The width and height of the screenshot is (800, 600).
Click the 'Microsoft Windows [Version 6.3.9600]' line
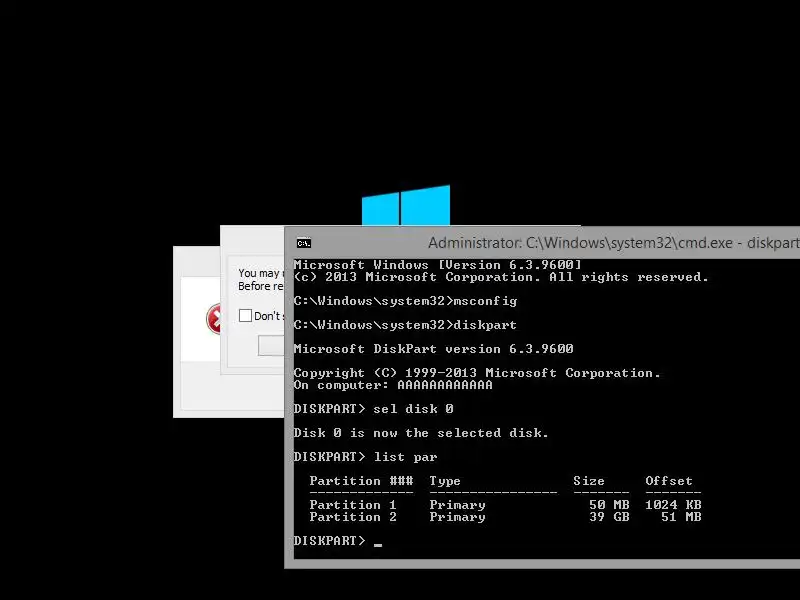click(x=437, y=264)
